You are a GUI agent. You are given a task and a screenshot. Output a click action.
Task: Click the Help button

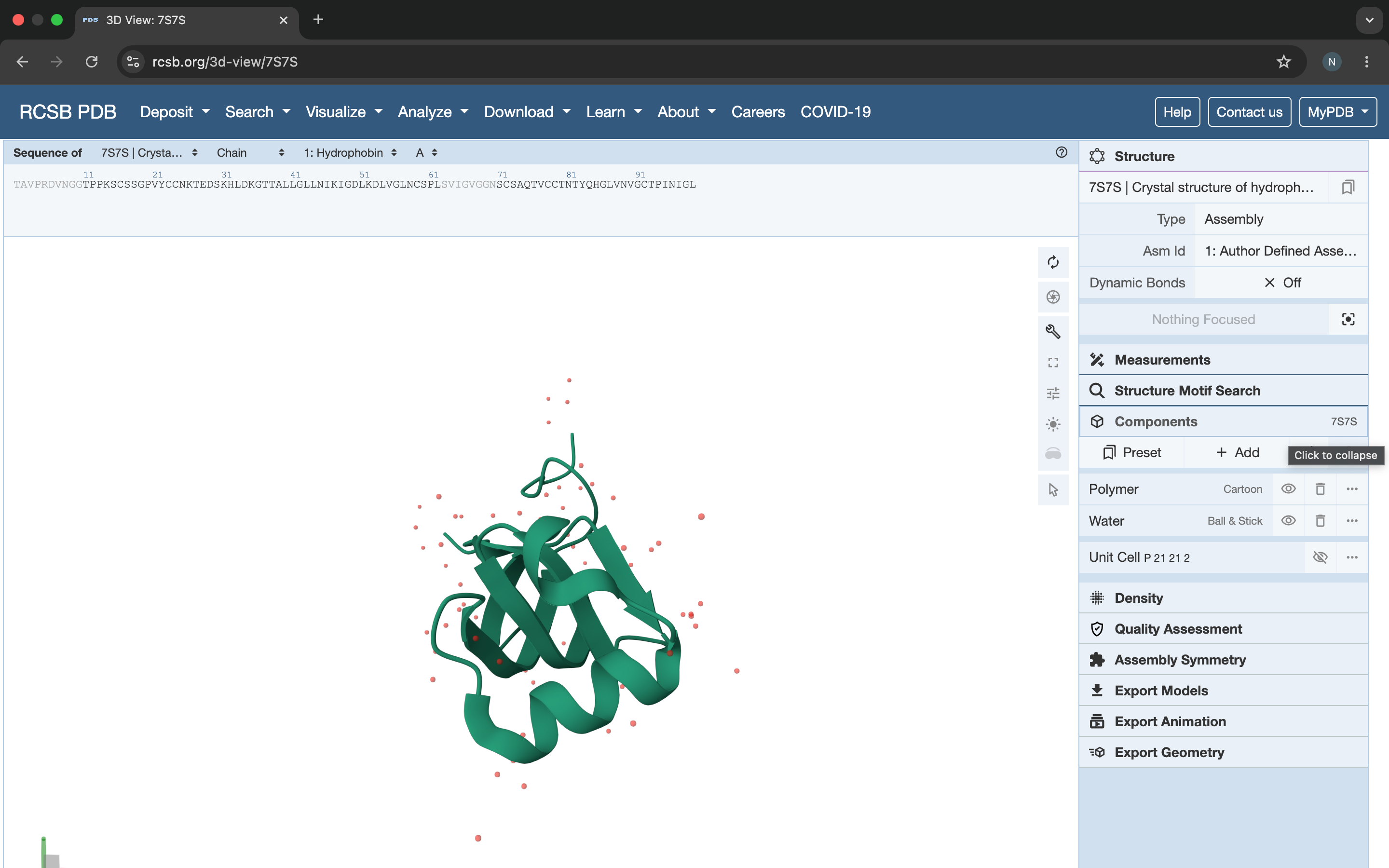coord(1177,112)
